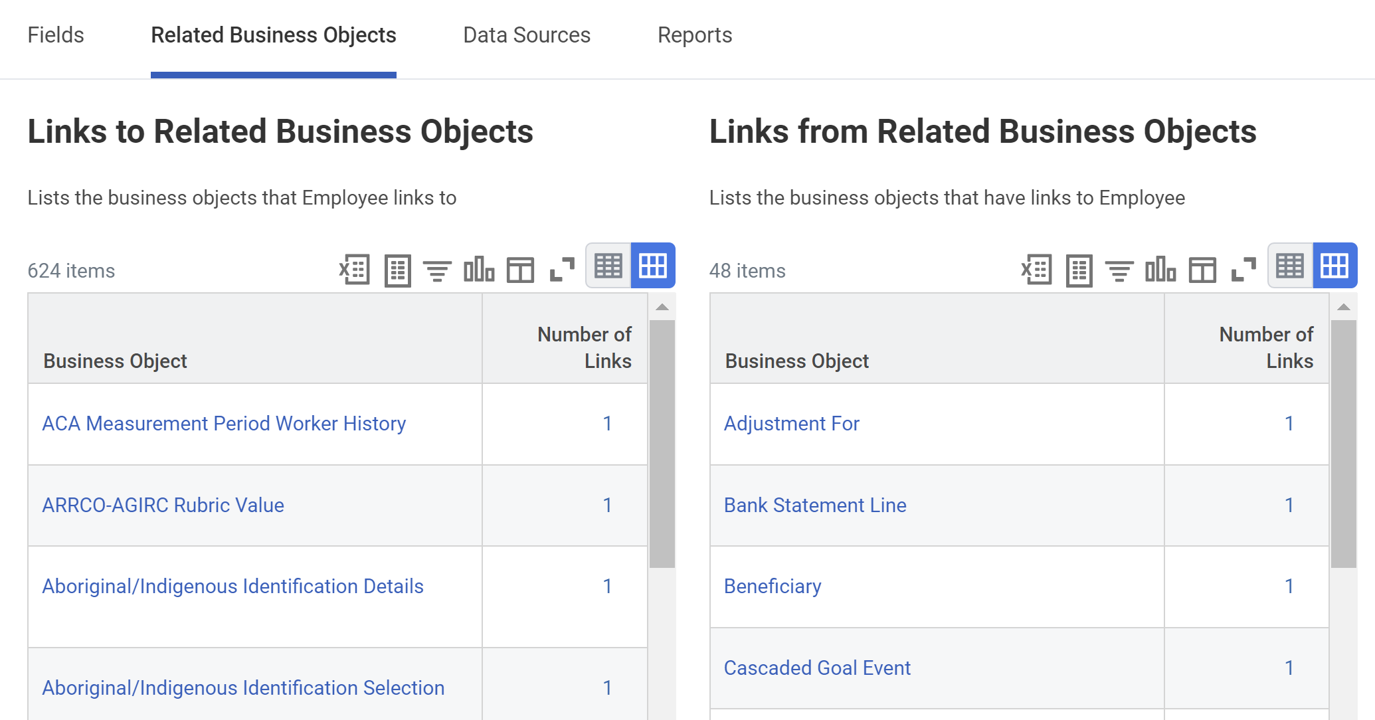Go to the Reports tab
The image size is (1375, 720).
695,35
